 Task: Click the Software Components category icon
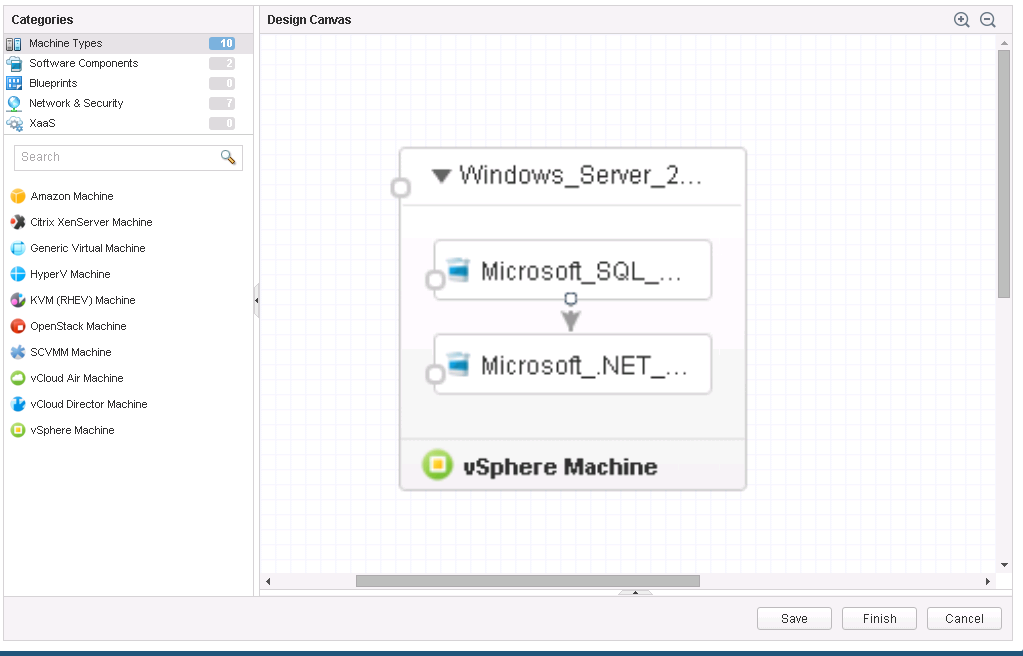coord(14,63)
